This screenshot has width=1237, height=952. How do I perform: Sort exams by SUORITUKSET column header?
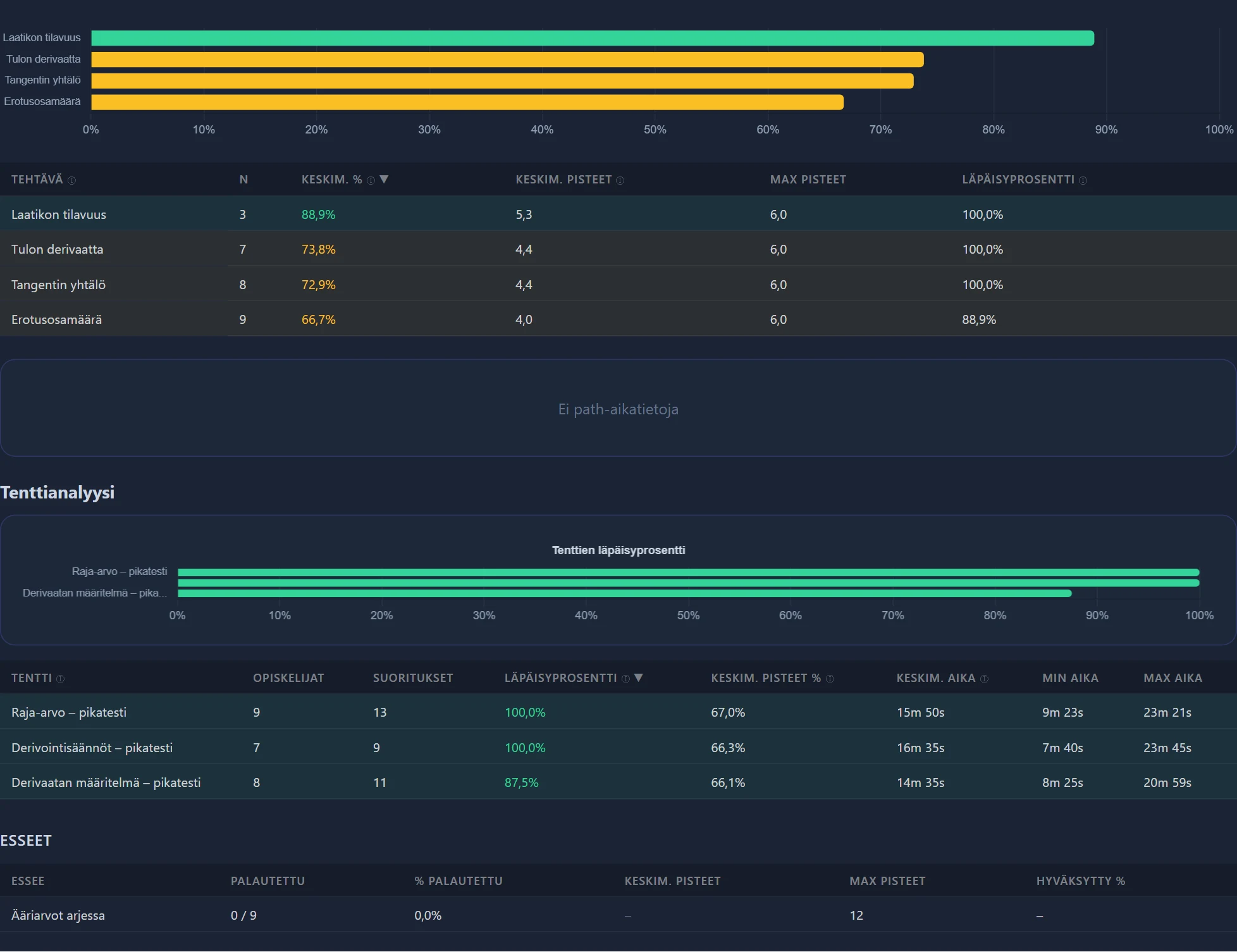pyautogui.click(x=413, y=678)
